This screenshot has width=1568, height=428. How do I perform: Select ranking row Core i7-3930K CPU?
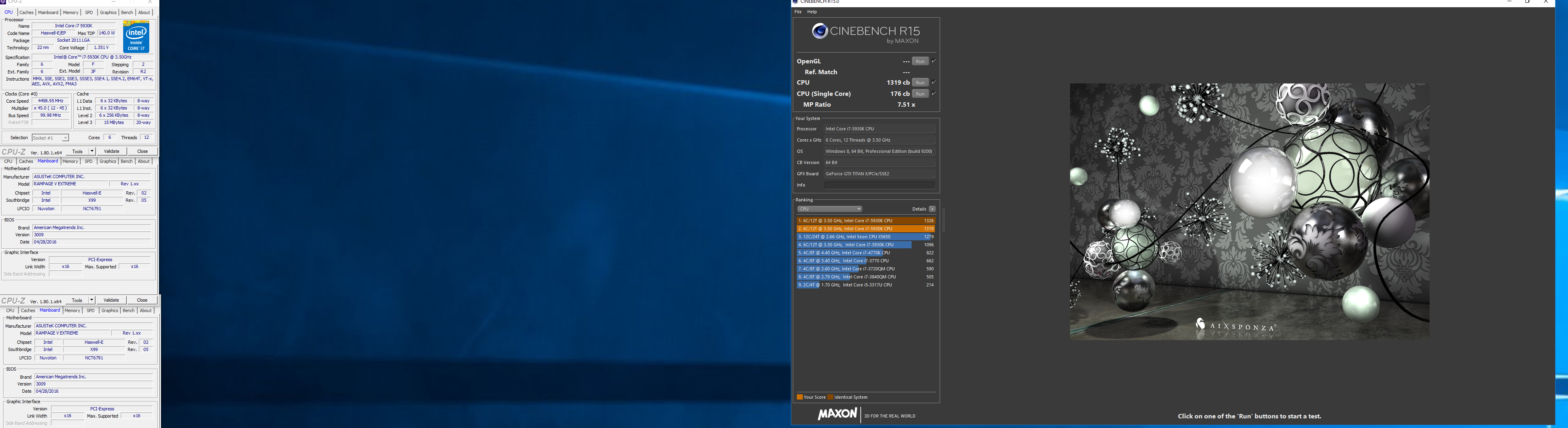[x=865, y=244]
